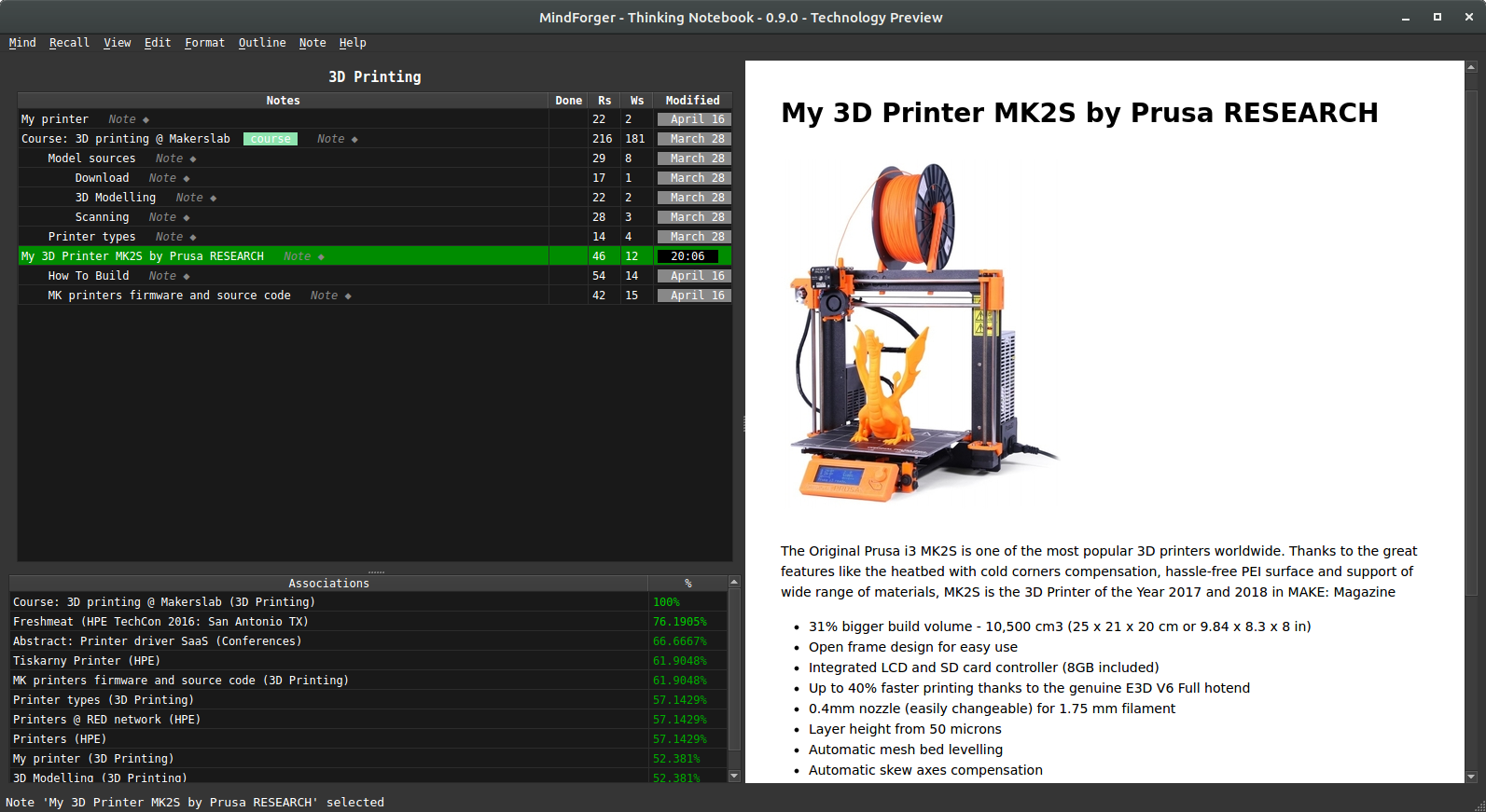
Task: Select the 'Model sources' note
Action: pyautogui.click(x=91, y=158)
